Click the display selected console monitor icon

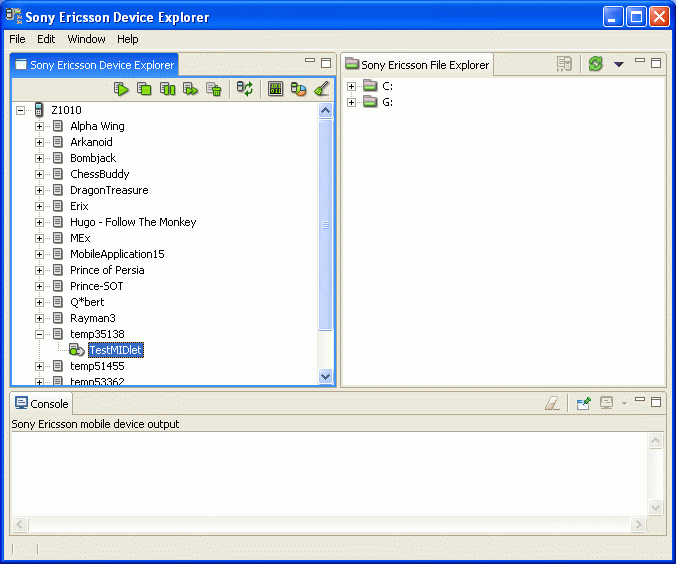point(607,403)
